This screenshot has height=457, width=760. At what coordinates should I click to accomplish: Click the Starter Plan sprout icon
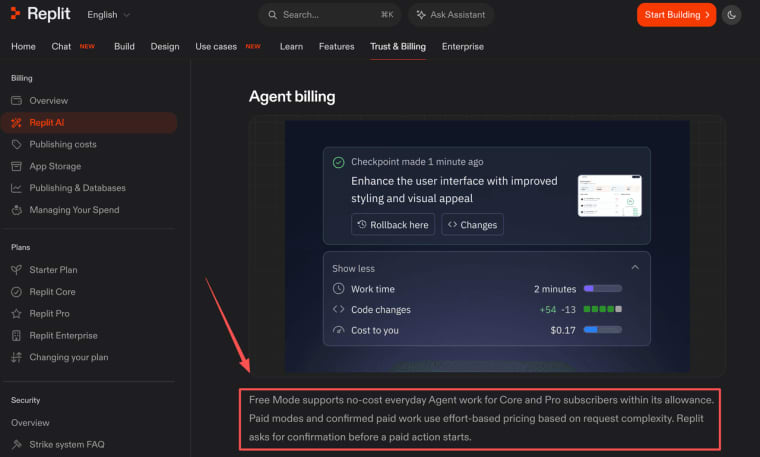tap(16, 270)
